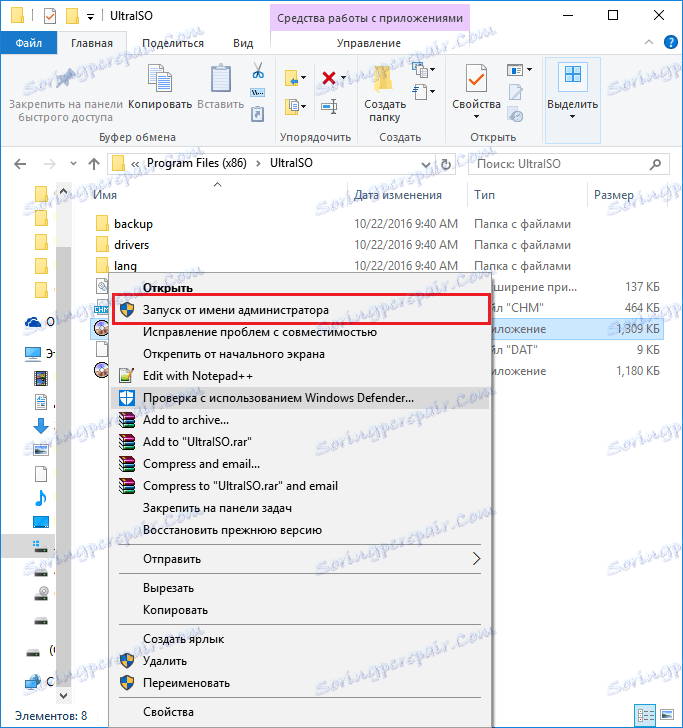Screen dimensions: 683x728
Task: Click the Properties checkmark icon
Action: [476, 78]
